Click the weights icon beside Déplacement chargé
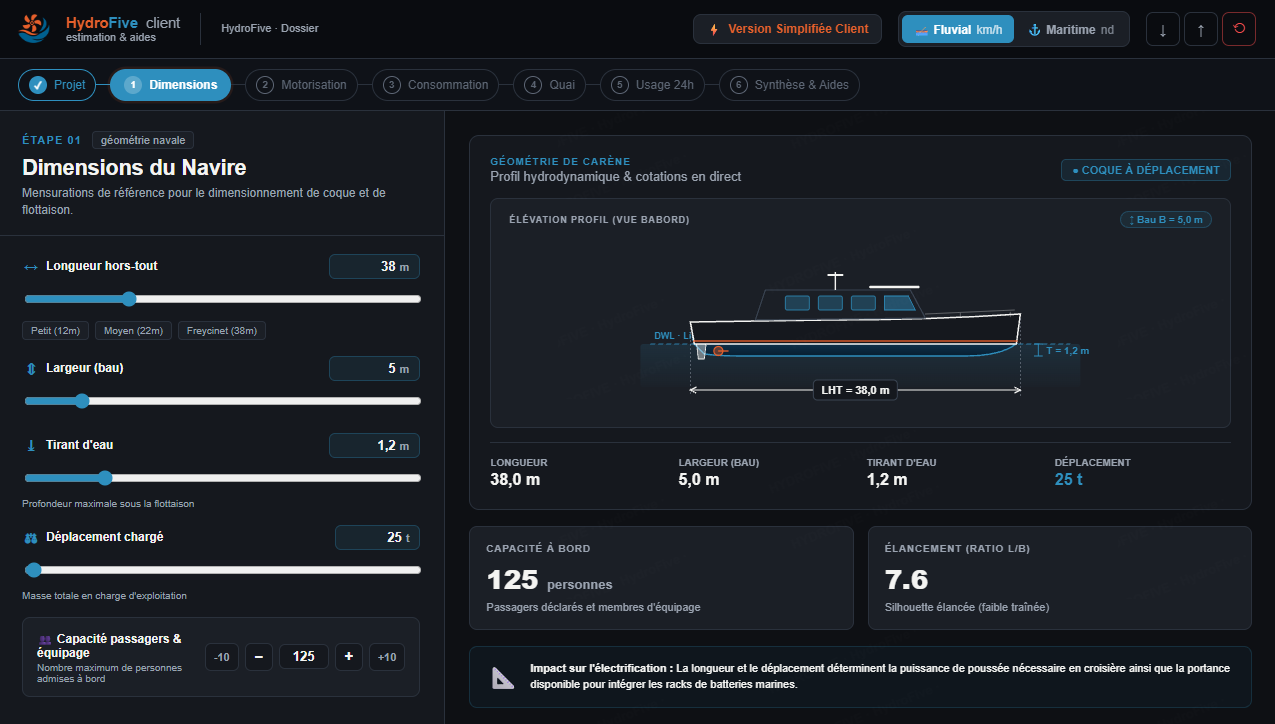The image size is (1275, 724). (x=30, y=538)
